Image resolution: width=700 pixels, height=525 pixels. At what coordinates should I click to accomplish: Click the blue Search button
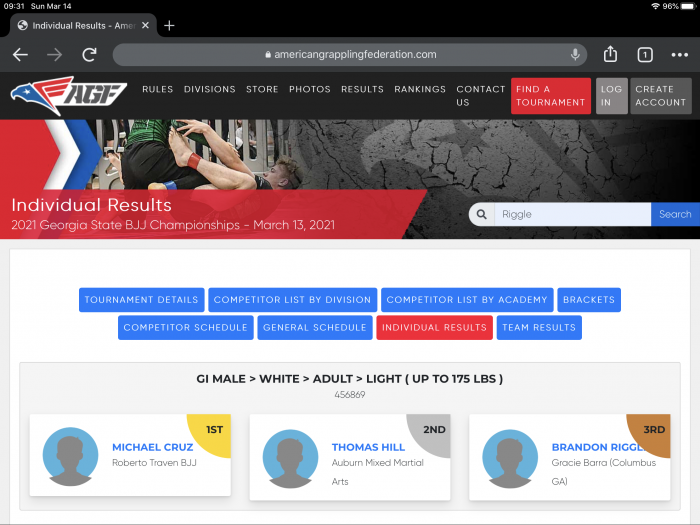tap(674, 214)
